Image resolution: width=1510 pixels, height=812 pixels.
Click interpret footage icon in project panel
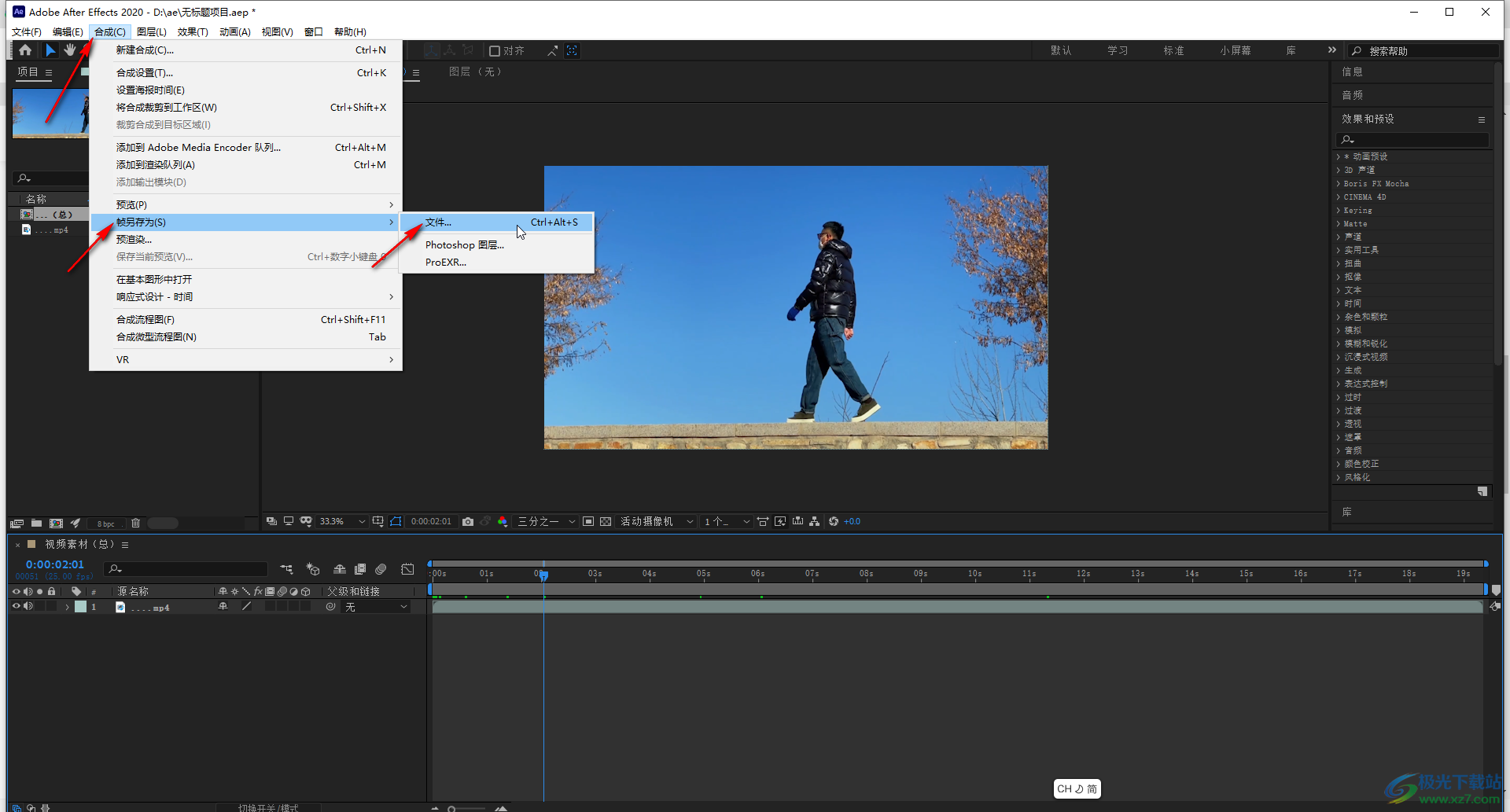[x=17, y=524]
